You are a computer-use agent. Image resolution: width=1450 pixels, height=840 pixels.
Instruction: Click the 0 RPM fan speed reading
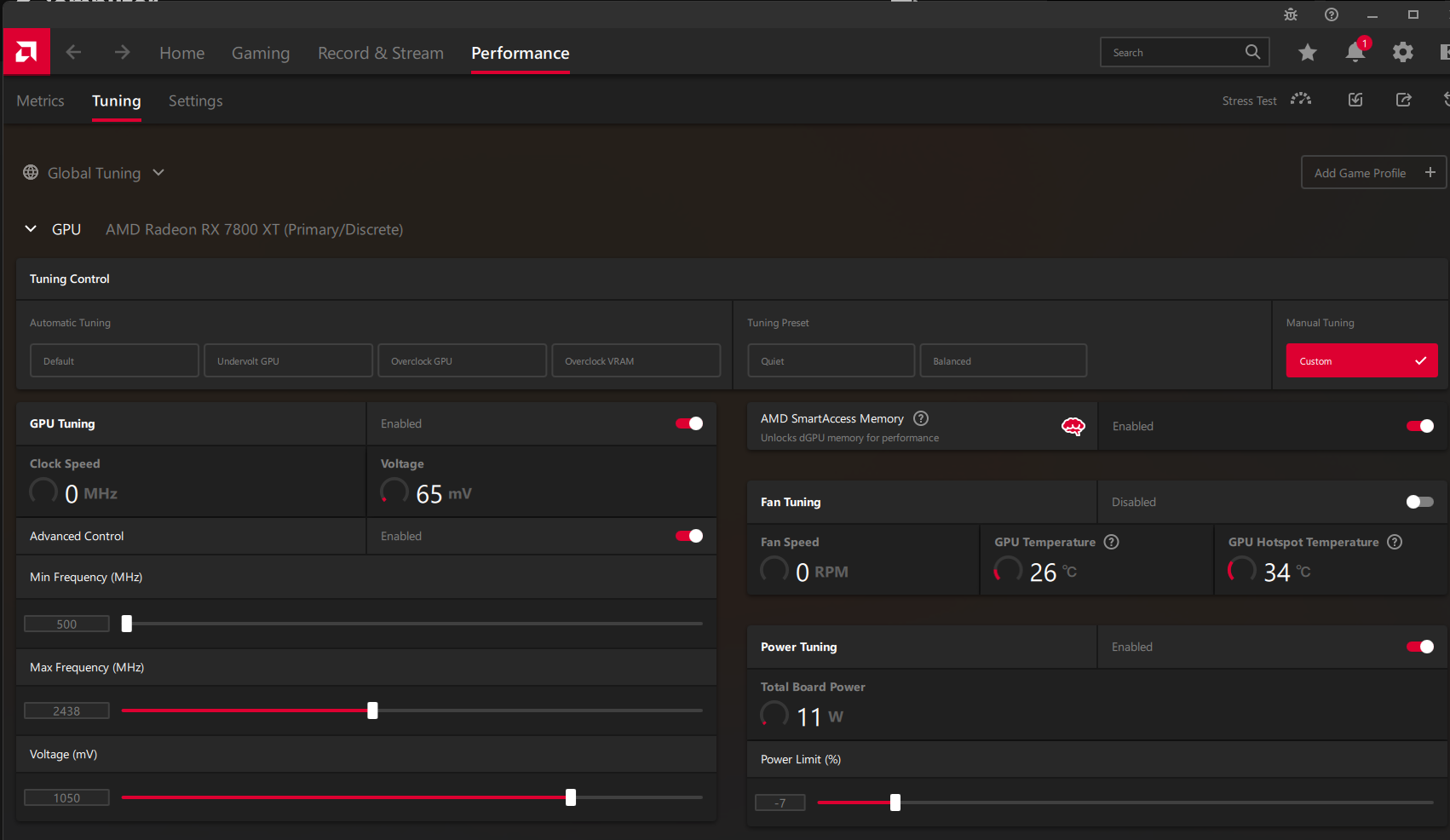tap(822, 572)
